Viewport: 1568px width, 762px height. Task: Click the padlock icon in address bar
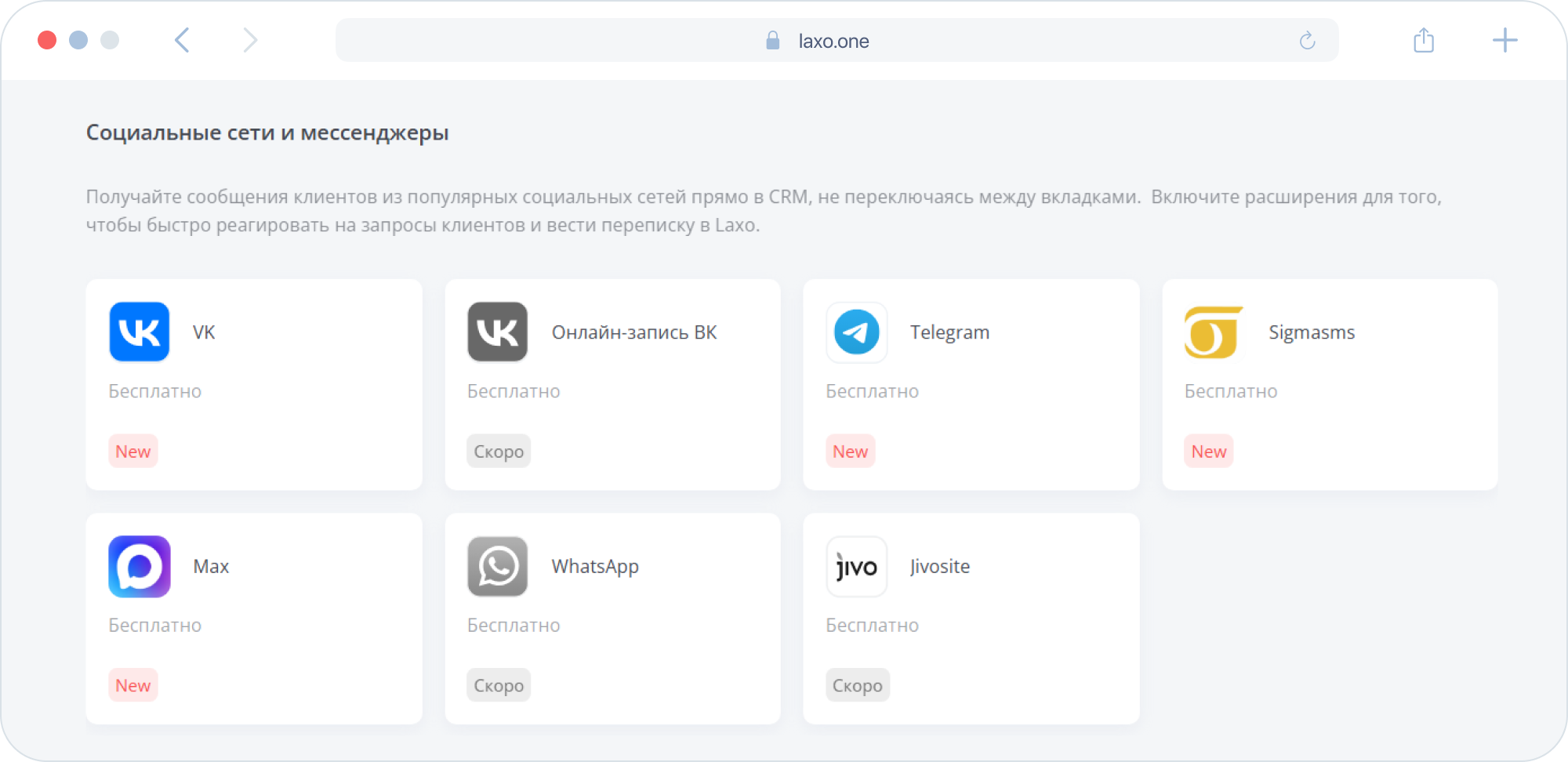pos(772,41)
